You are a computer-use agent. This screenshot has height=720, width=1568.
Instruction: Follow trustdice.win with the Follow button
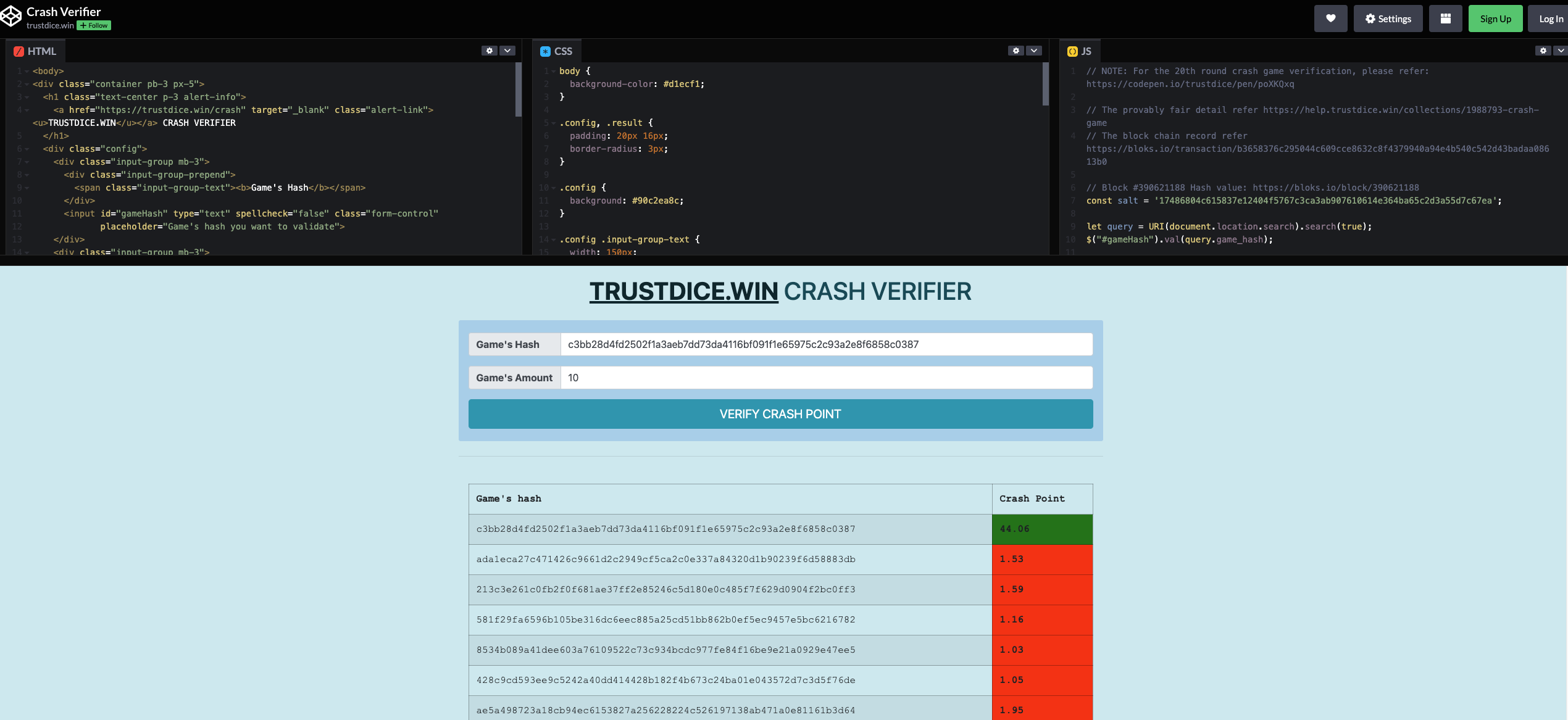click(94, 25)
